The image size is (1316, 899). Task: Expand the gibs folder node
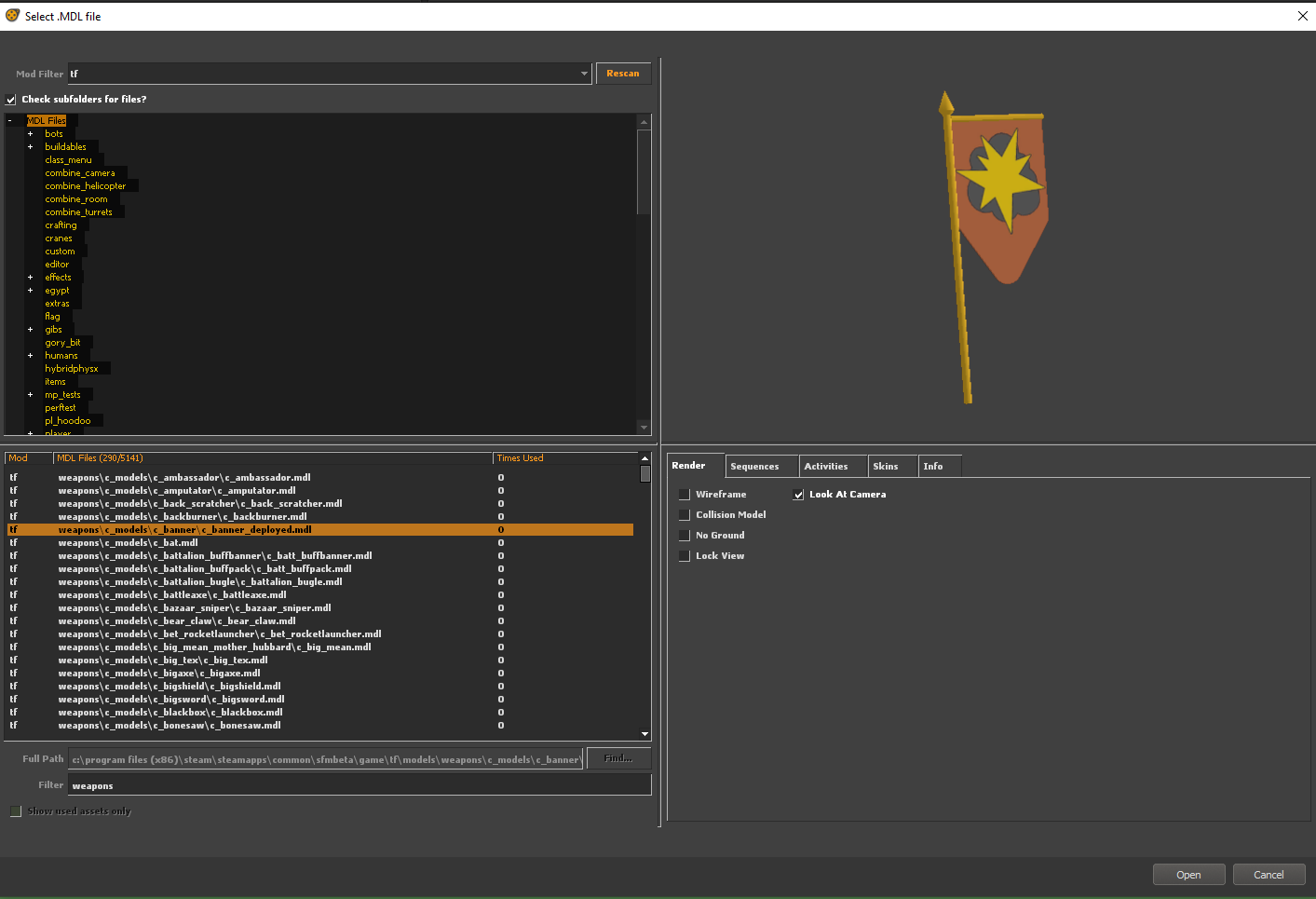[30, 330]
